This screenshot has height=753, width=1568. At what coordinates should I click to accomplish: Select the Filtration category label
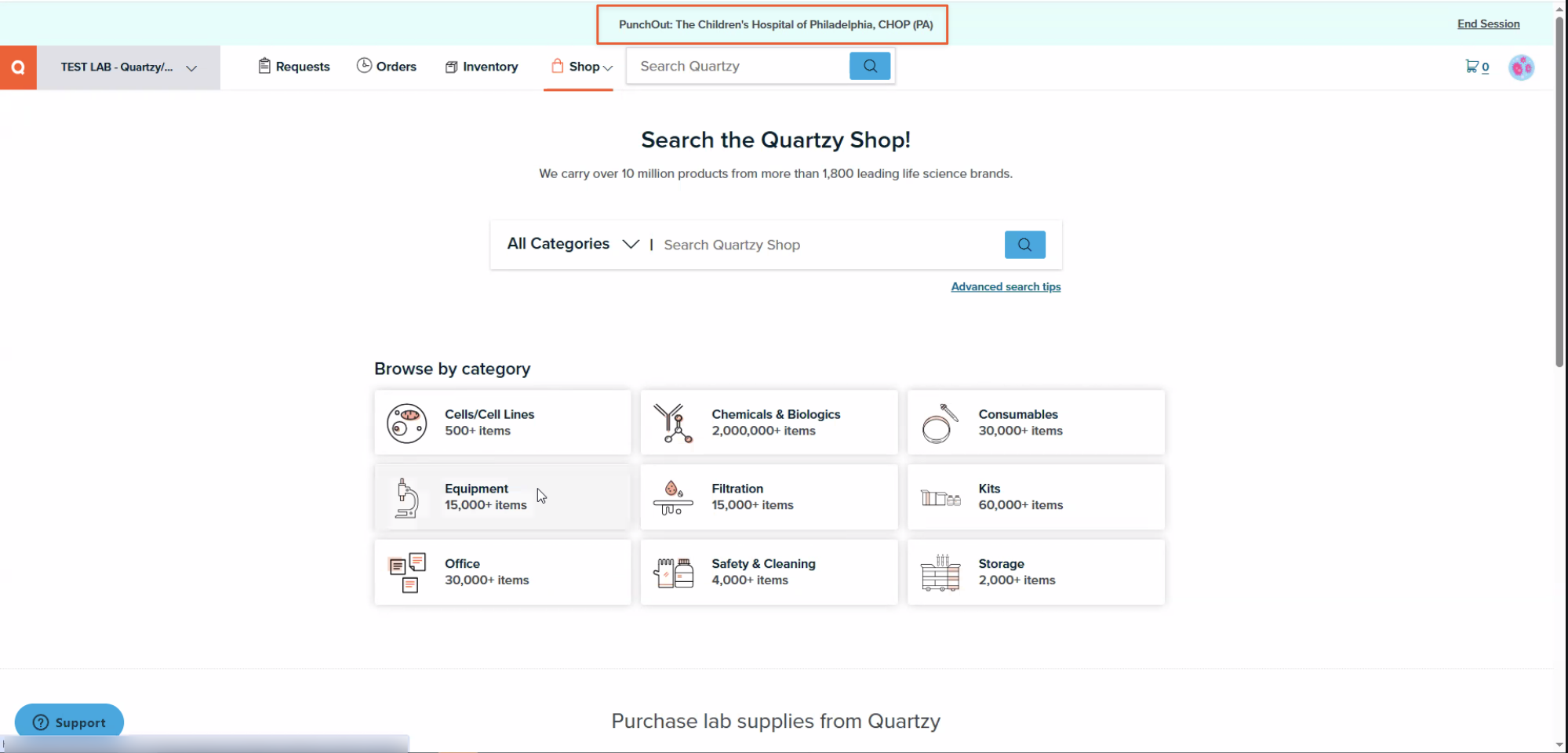[737, 489]
